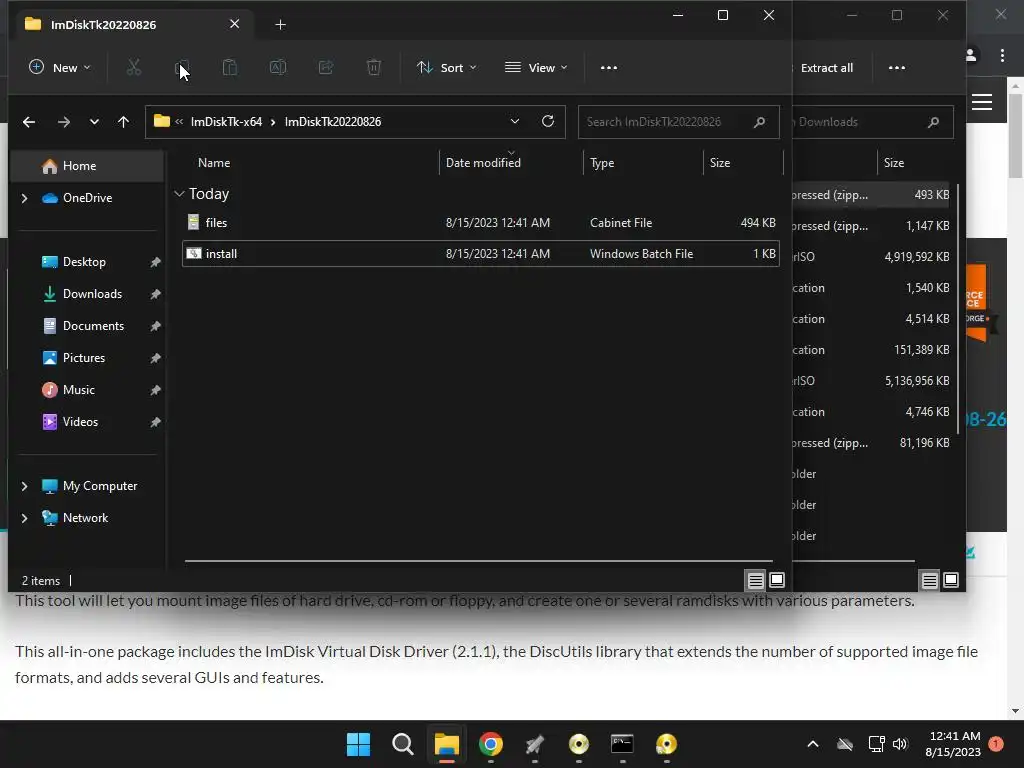Click ImDiskTk-x64 breadcrumb segment
This screenshot has width=1024, height=768.
point(226,122)
